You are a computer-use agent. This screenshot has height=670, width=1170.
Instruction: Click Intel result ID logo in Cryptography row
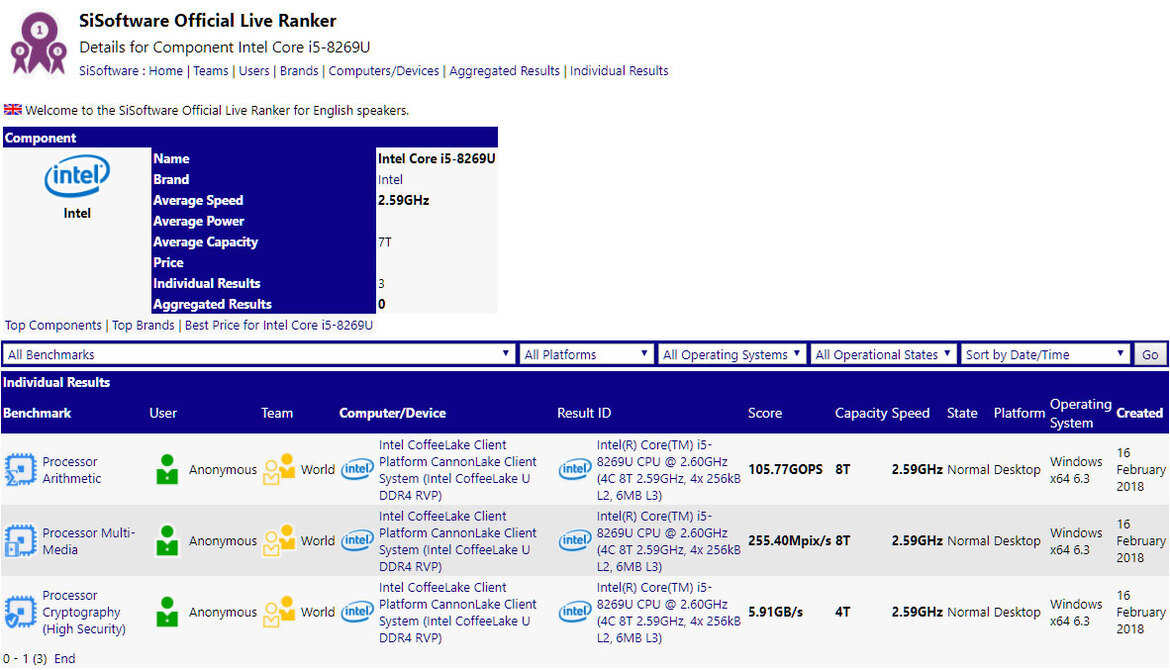pyautogui.click(x=575, y=612)
